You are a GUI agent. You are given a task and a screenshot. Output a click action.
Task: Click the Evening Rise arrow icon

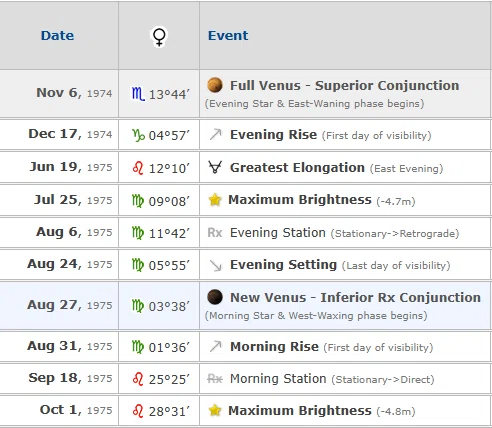(x=215, y=135)
